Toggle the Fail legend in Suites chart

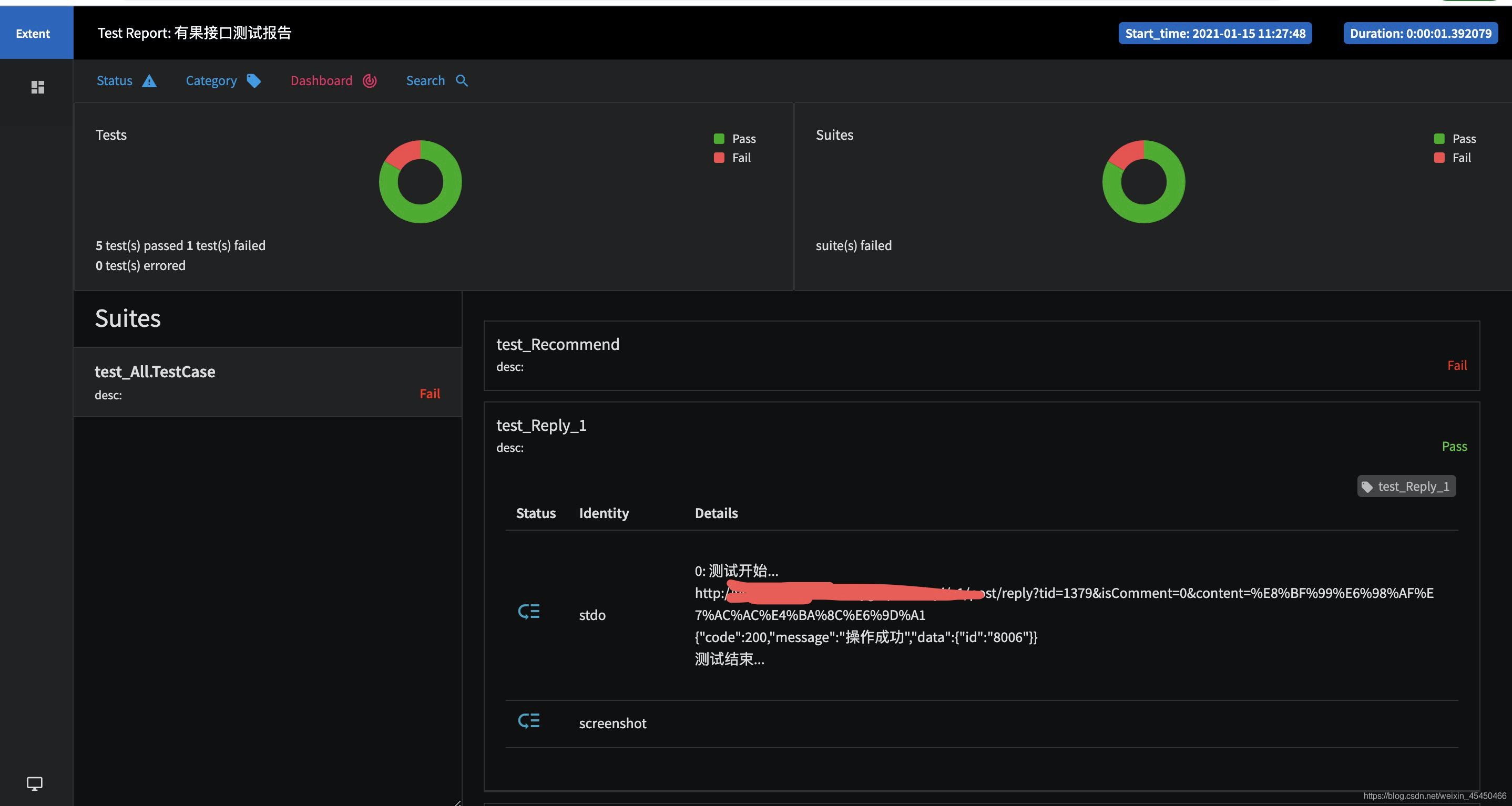tap(1452, 158)
